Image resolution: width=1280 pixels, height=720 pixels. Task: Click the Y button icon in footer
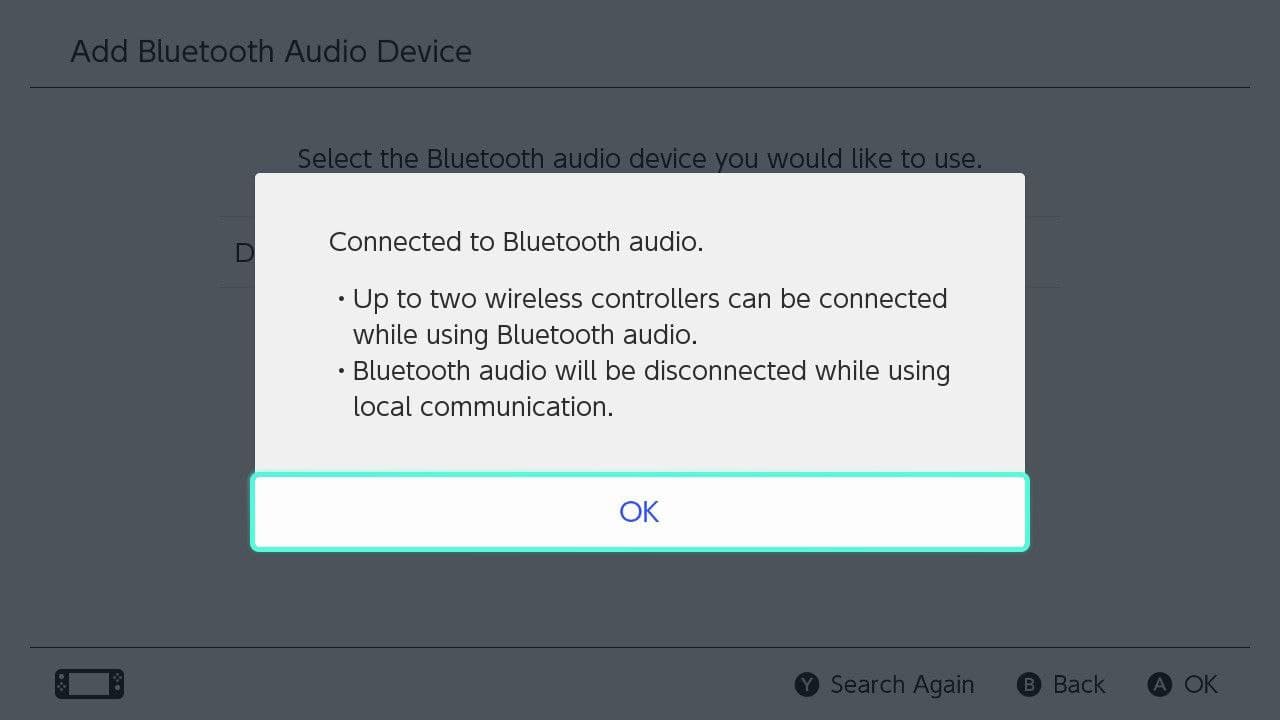pyautogui.click(x=807, y=685)
